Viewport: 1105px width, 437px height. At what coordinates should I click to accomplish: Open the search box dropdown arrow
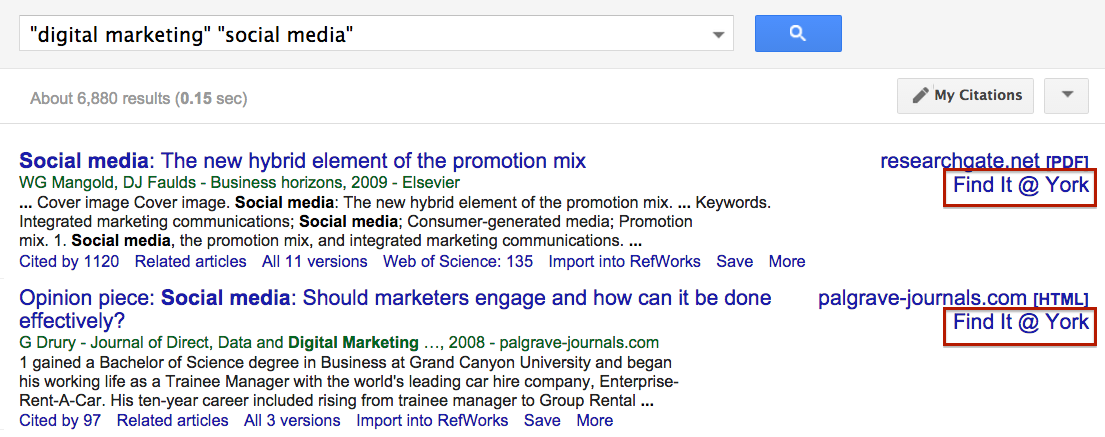718,35
